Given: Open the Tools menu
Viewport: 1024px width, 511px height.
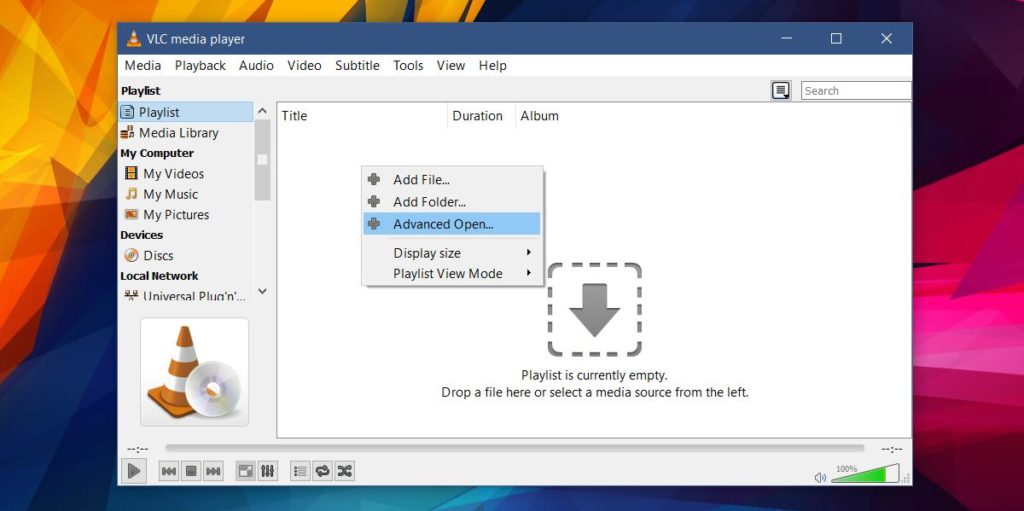Looking at the screenshot, I should (408, 65).
